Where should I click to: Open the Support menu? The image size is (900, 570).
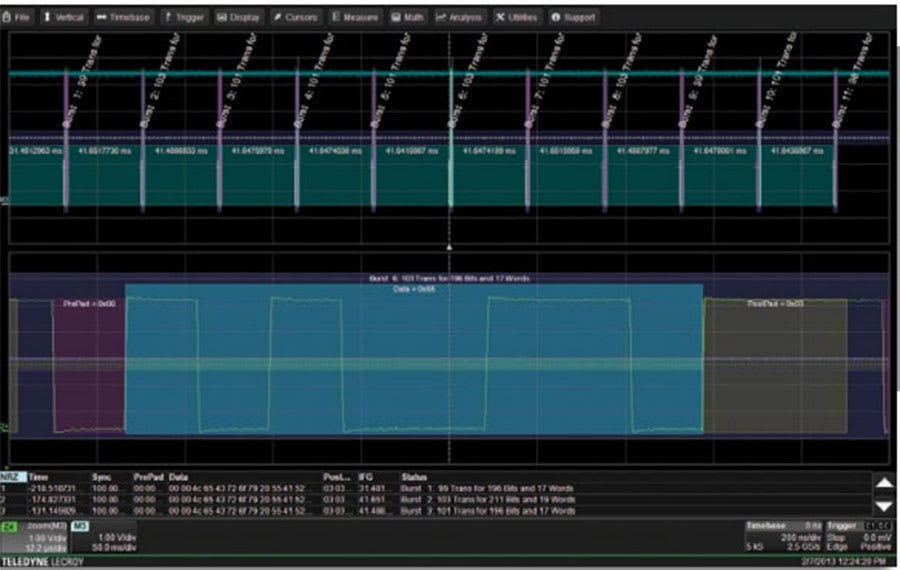point(573,17)
